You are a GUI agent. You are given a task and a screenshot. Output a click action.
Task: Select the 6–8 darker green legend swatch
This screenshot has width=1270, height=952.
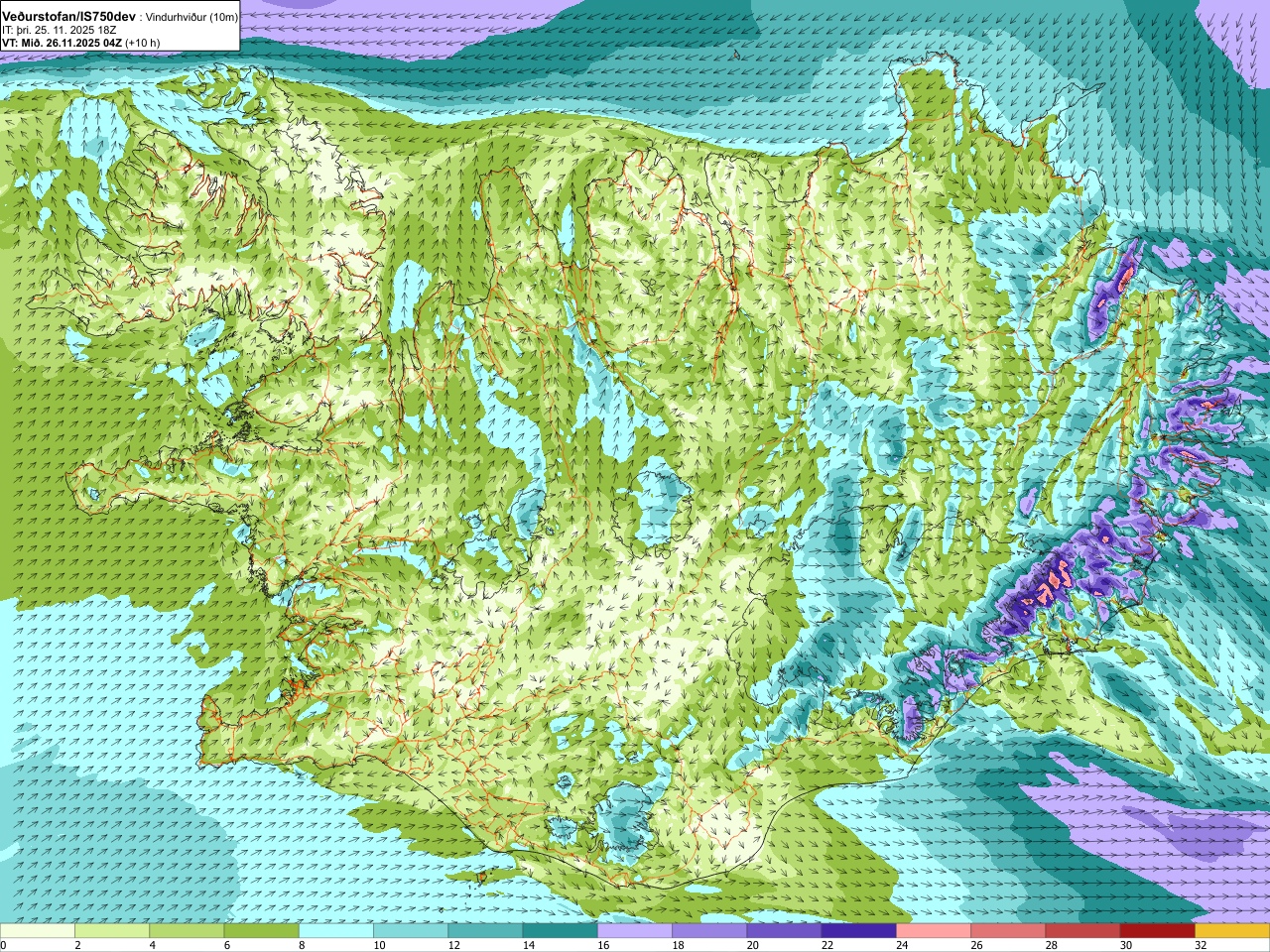[x=262, y=931]
